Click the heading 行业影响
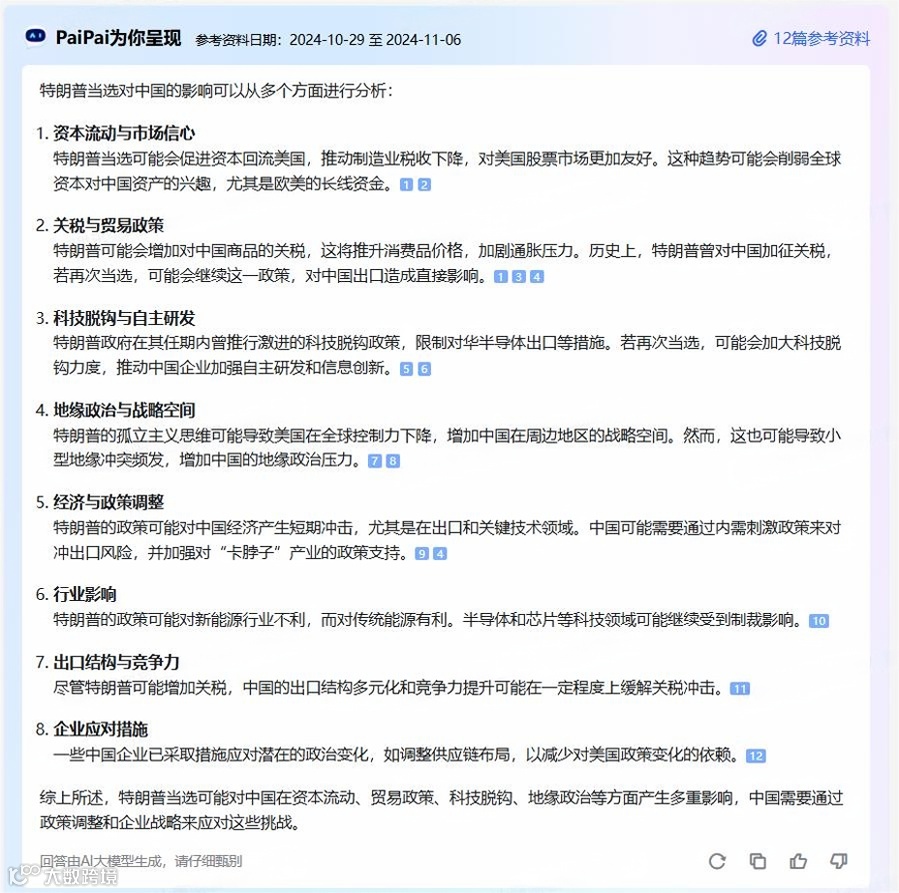The image size is (899, 893). point(85,594)
